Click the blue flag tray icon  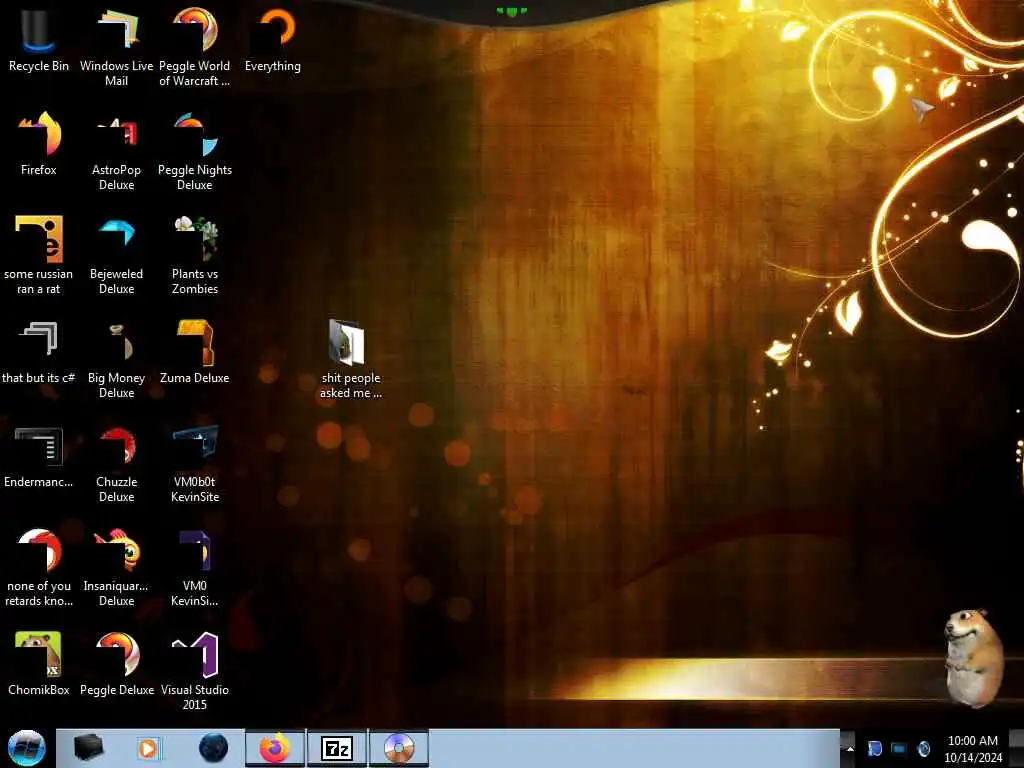click(x=874, y=748)
